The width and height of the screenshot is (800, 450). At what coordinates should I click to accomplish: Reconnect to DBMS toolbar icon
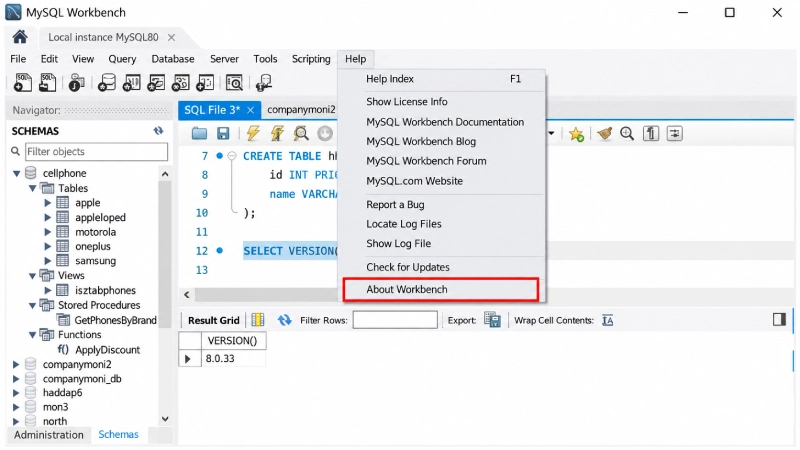264,82
